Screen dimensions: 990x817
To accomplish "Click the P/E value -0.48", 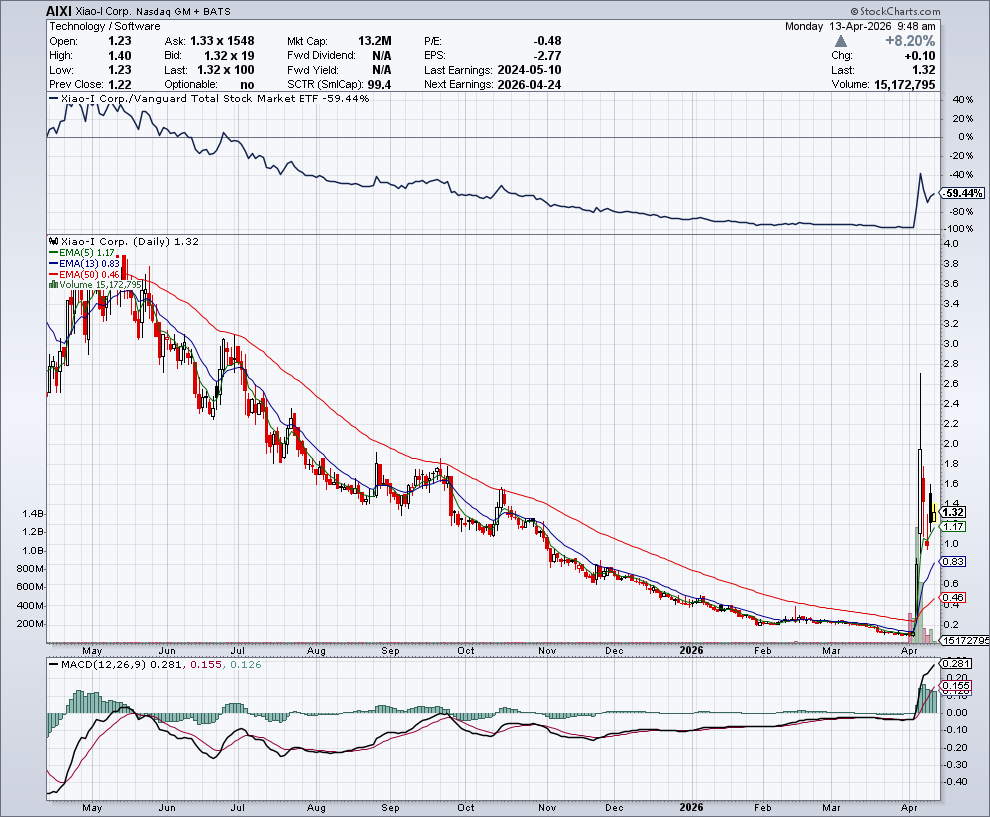I will 547,41.
